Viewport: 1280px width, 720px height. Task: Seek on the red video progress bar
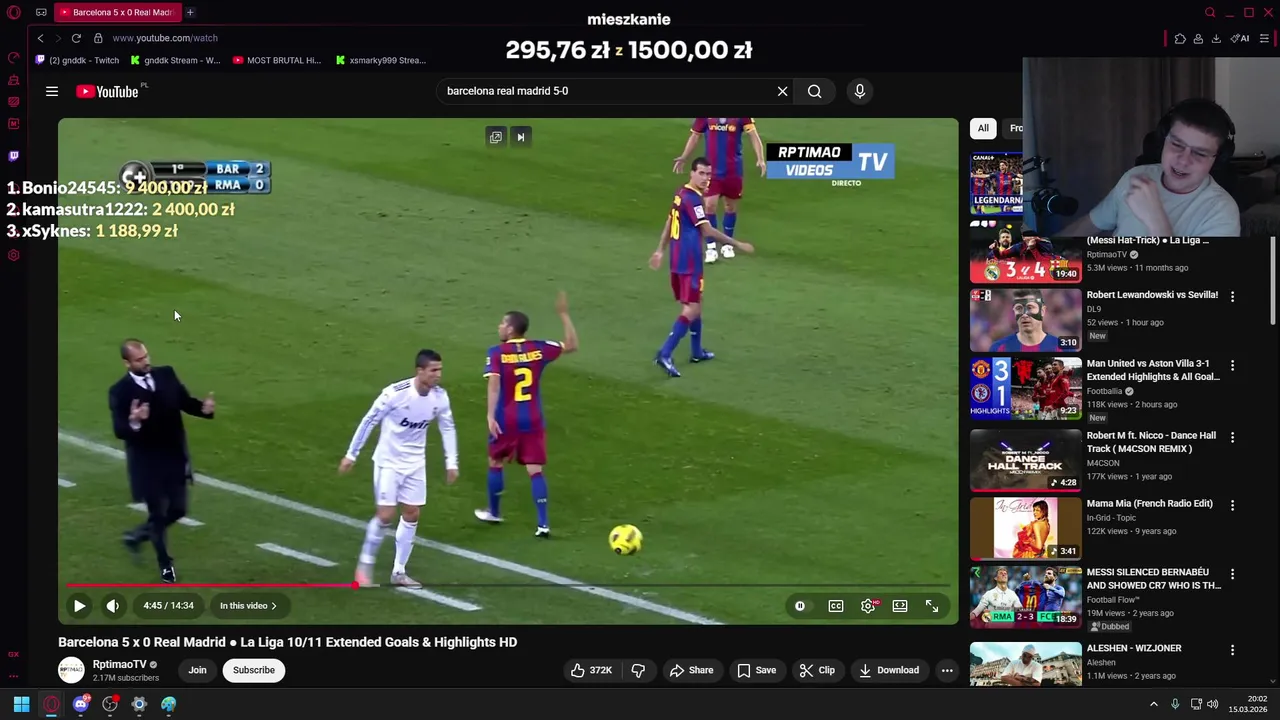pyautogui.click(x=508, y=585)
